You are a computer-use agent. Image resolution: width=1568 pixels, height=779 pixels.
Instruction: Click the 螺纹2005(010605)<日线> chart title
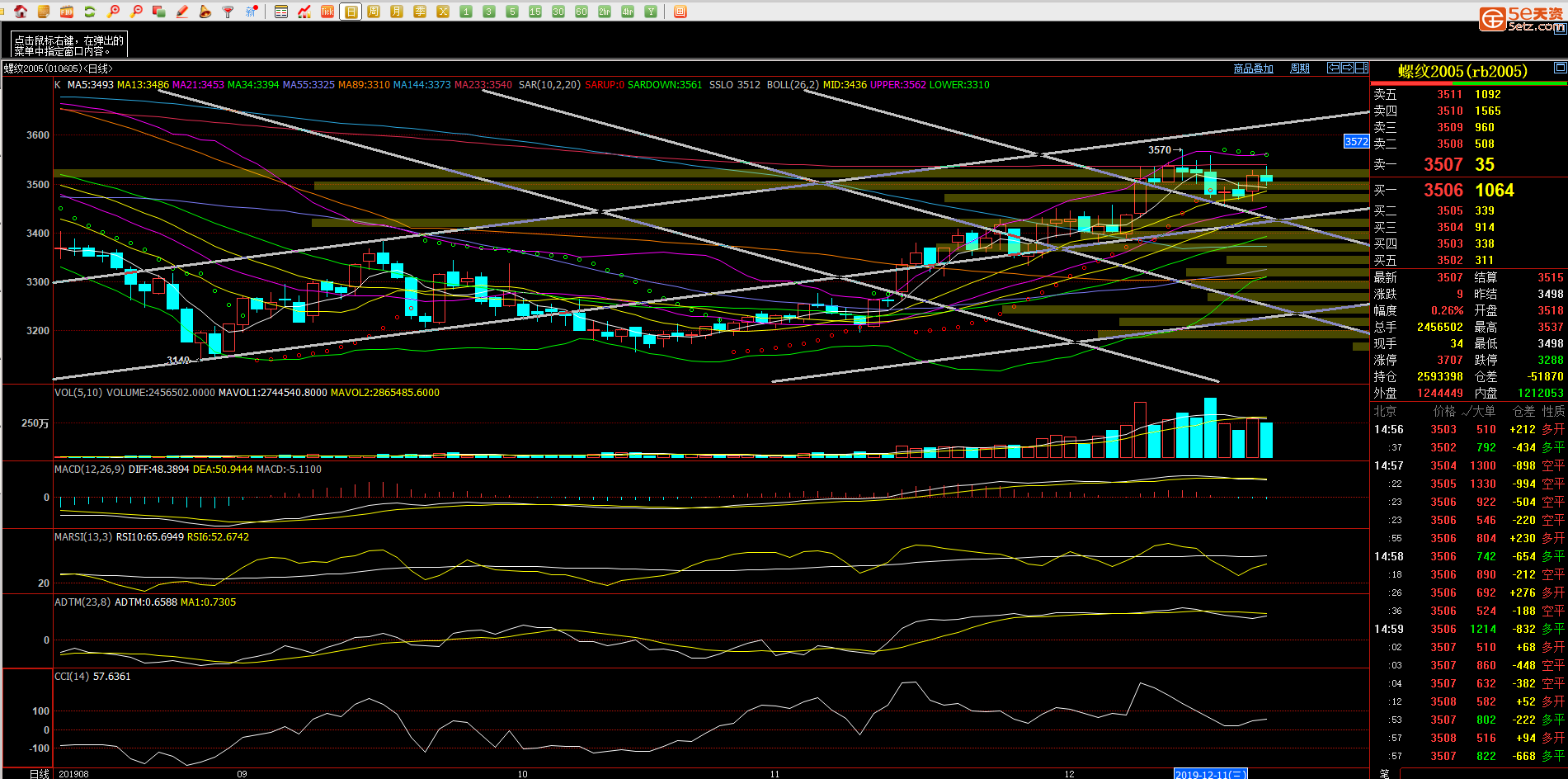tap(58, 68)
